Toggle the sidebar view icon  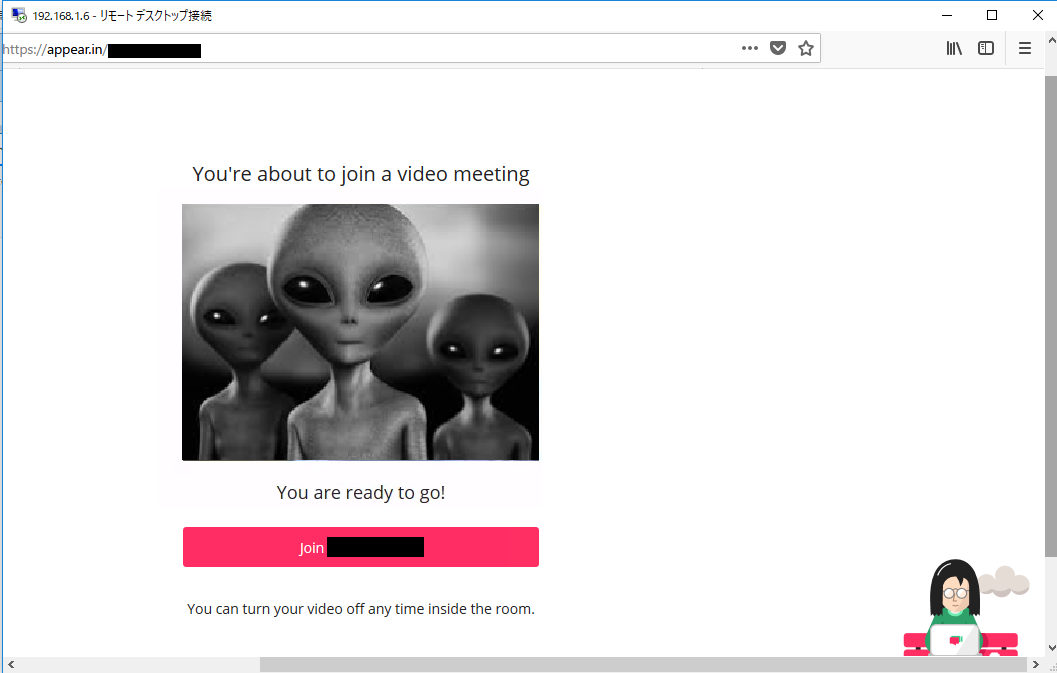click(986, 48)
